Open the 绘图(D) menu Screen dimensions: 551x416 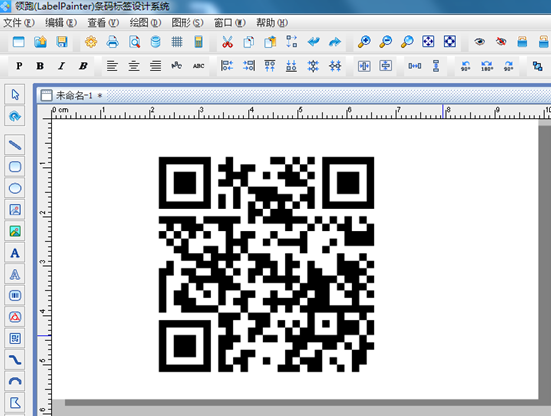pyautogui.click(x=145, y=23)
